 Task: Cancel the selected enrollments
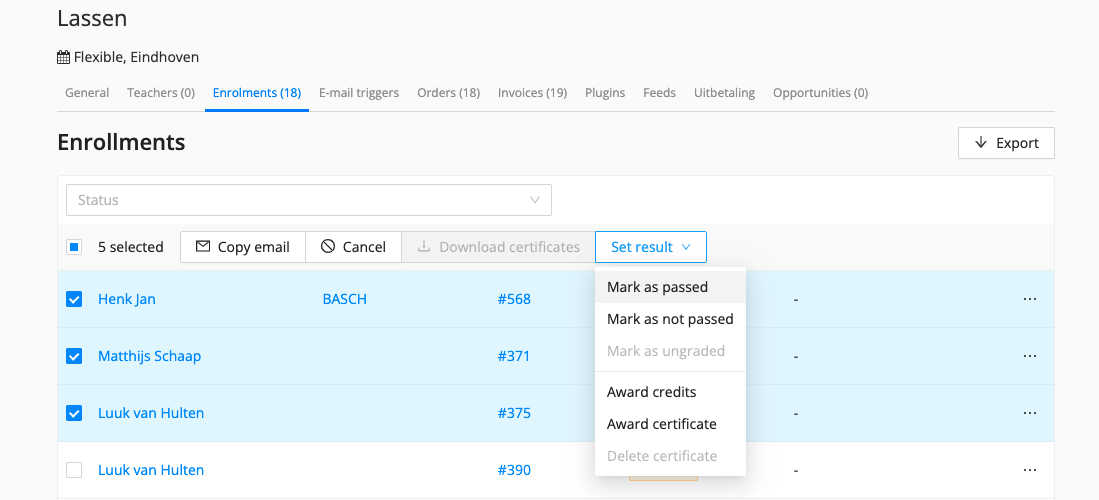pyautogui.click(x=353, y=247)
